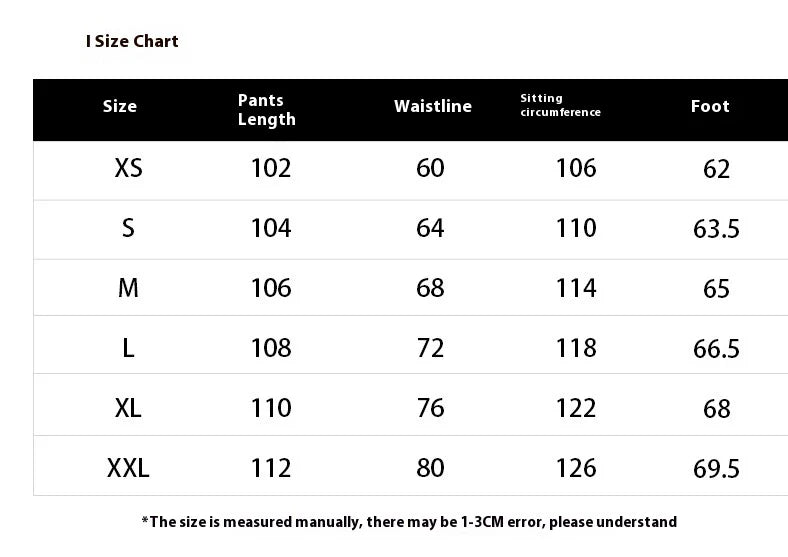Click the Pants Length column header
788x557 pixels.
click(x=266, y=110)
